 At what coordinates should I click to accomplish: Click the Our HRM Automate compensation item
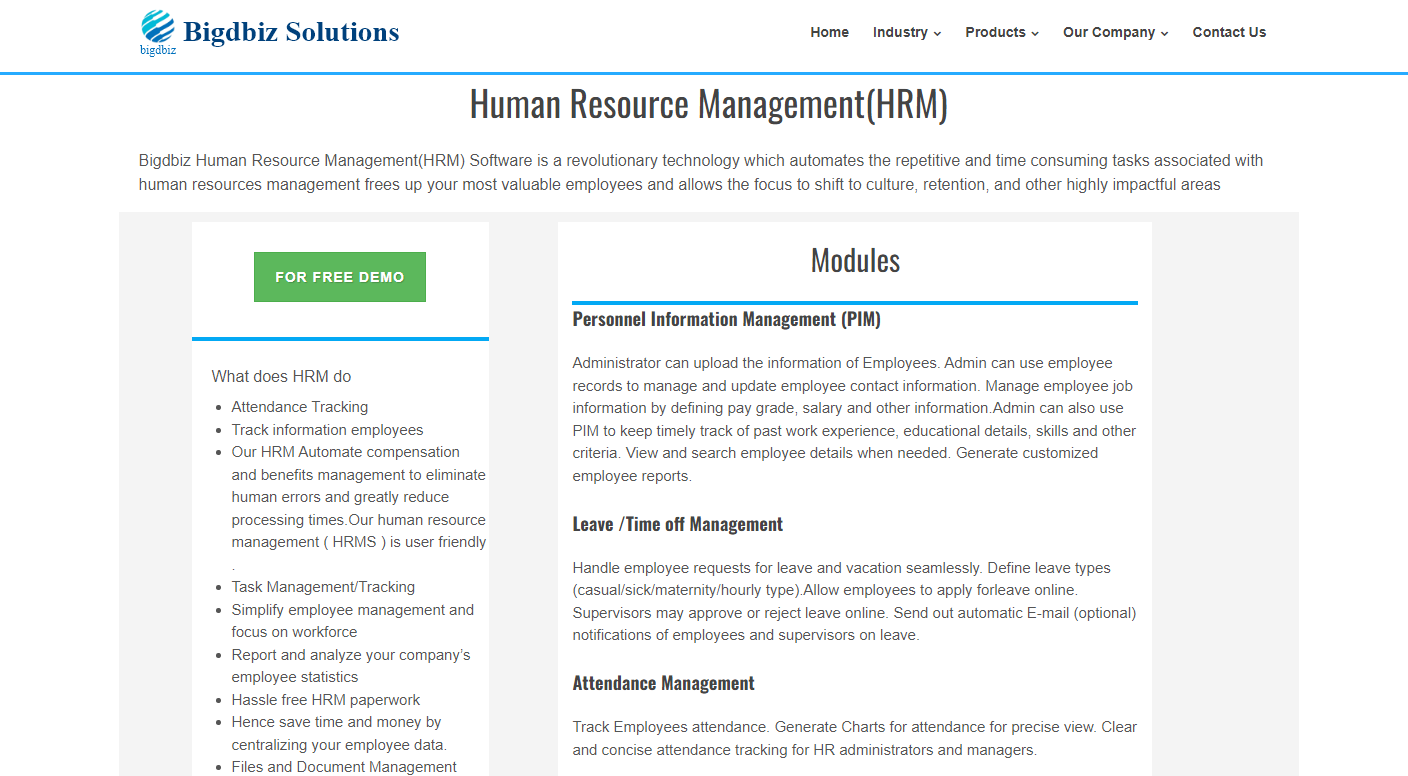pyautogui.click(x=359, y=508)
